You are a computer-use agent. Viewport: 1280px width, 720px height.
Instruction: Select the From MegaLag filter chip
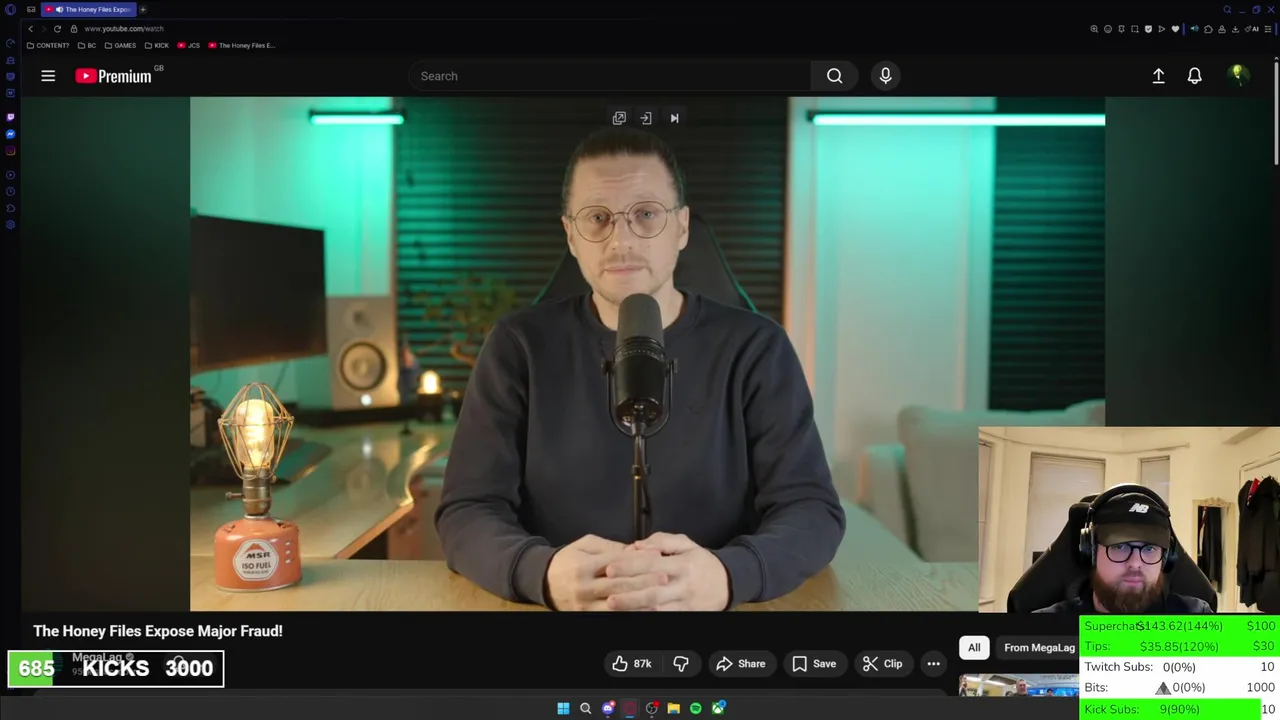tap(1038, 648)
